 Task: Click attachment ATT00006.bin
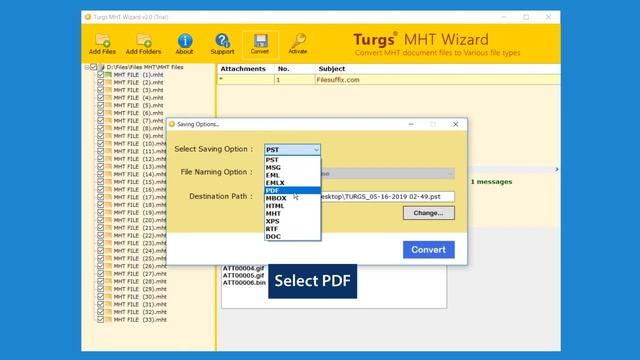point(244,282)
